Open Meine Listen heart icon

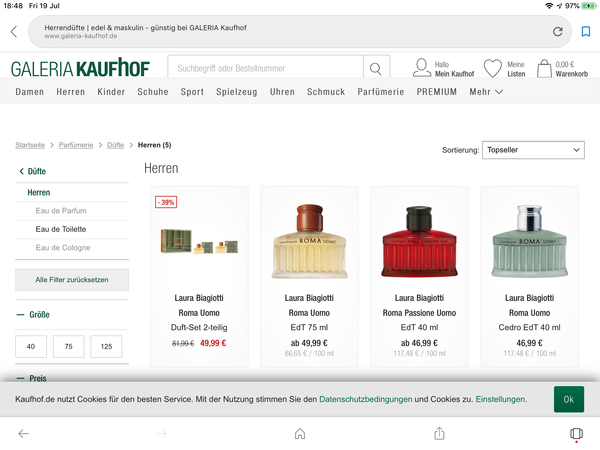(x=492, y=68)
